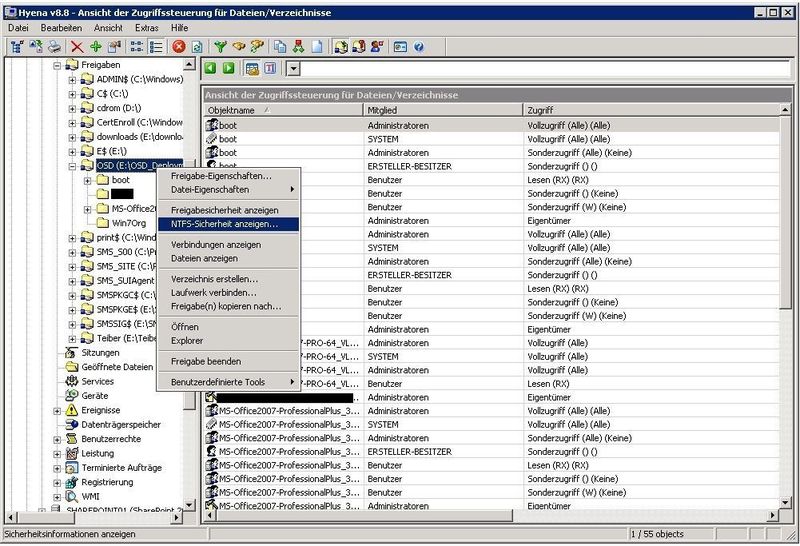This screenshot has width=800, height=546.
Task: Click the refresh icon next to stop
Action: (197, 47)
